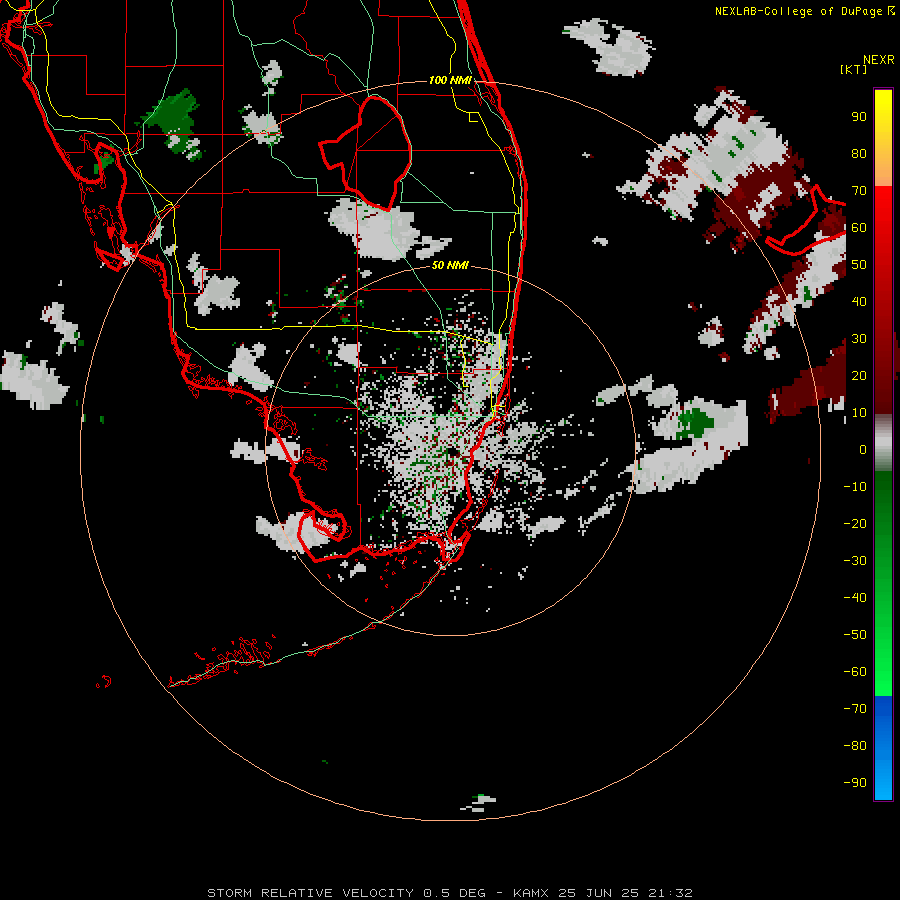Click the 50 value on the velocity scale

[859, 265]
